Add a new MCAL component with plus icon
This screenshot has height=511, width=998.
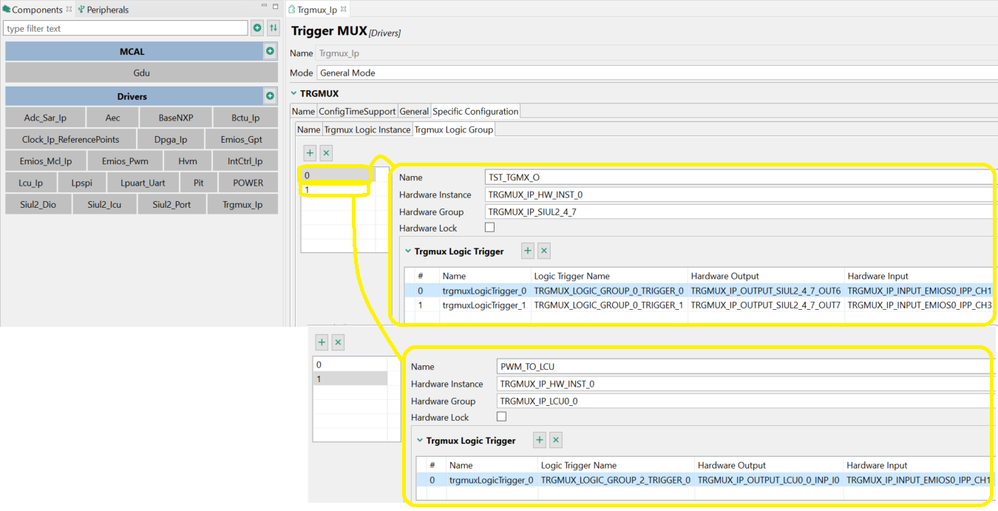click(x=270, y=51)
